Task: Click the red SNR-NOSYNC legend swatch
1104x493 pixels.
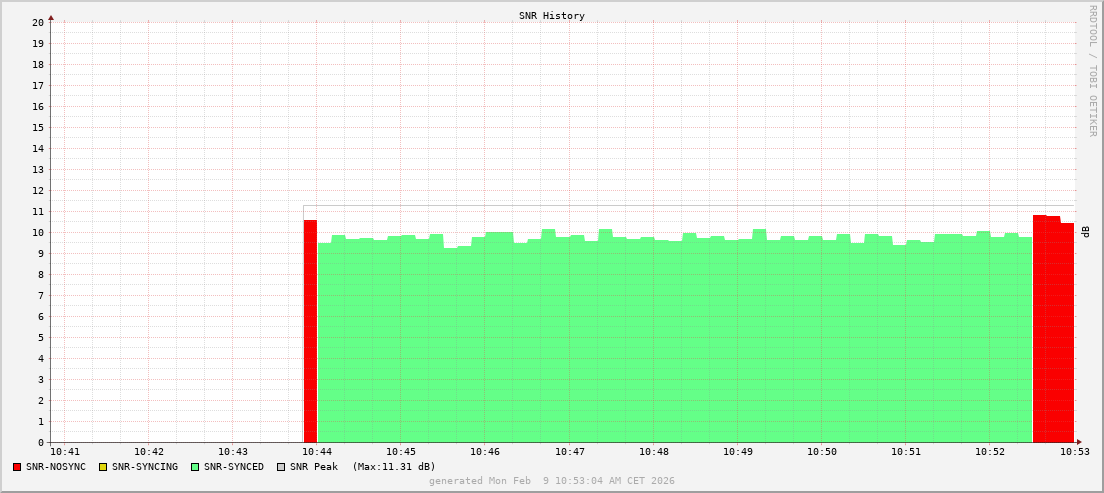Action: pos(17,467)
